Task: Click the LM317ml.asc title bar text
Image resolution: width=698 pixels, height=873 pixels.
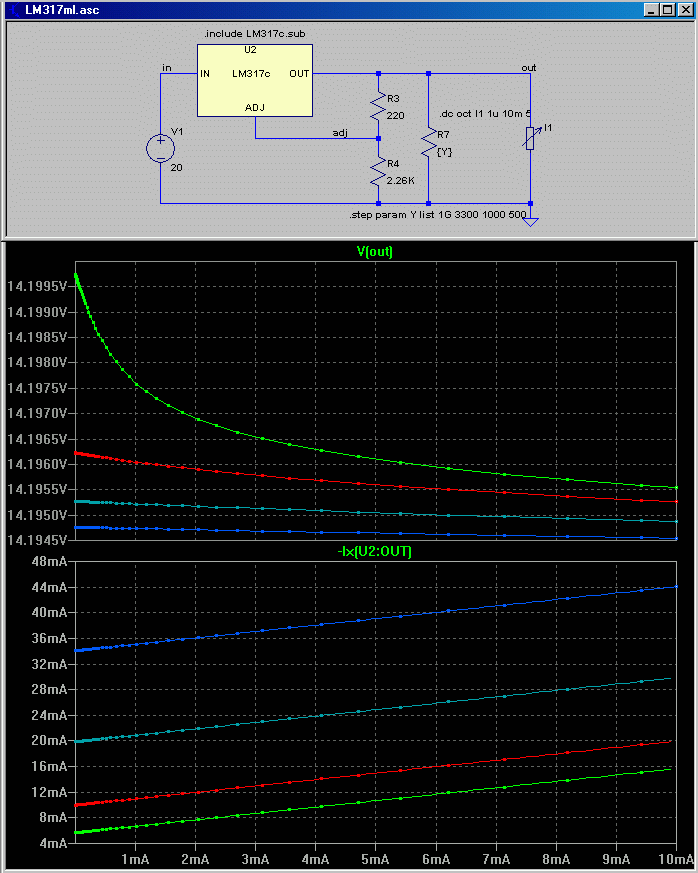Action: tap(62, 10)
